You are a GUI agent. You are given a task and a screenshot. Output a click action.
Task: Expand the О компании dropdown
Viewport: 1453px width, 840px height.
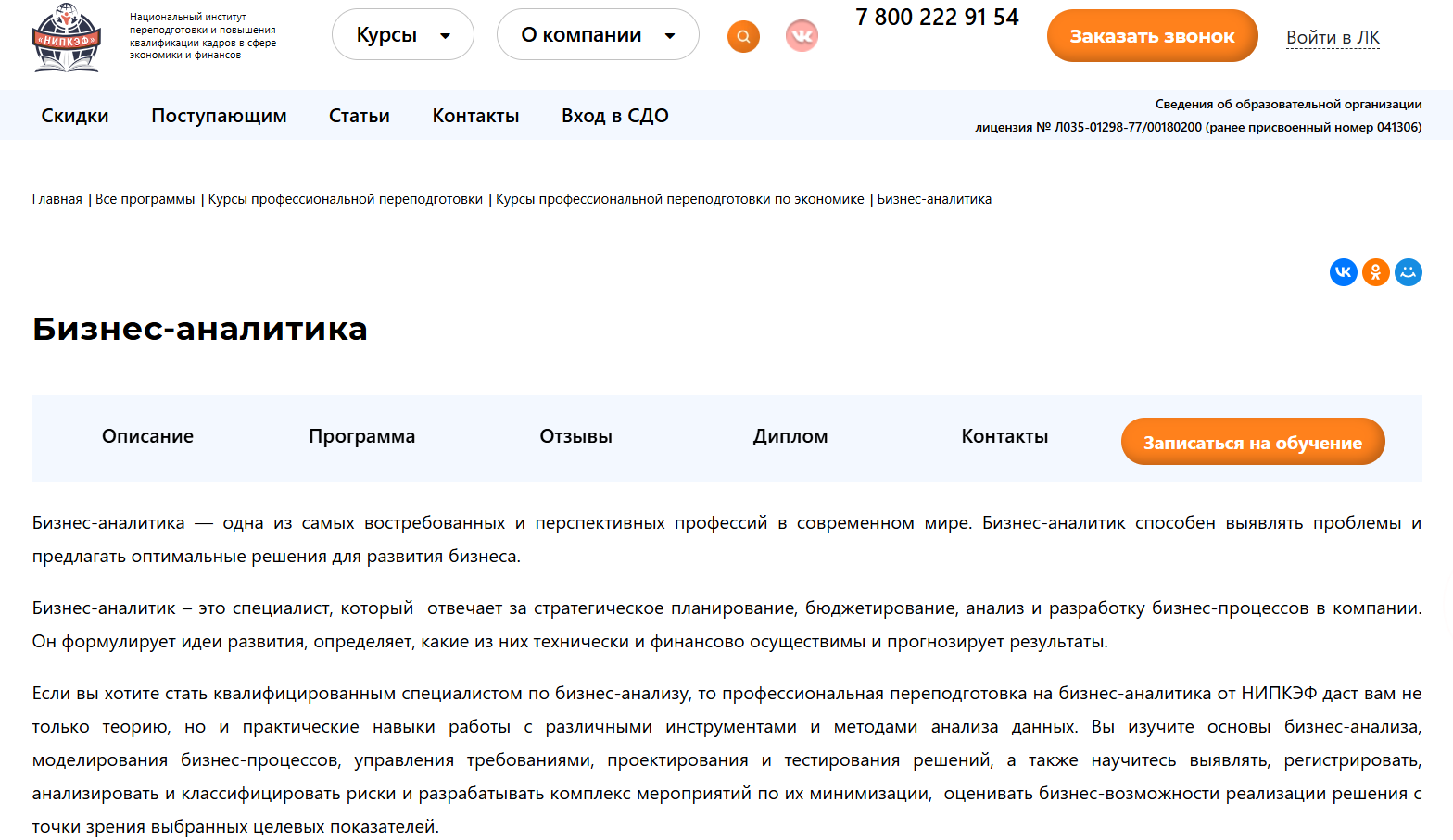[x=598, y=35]
